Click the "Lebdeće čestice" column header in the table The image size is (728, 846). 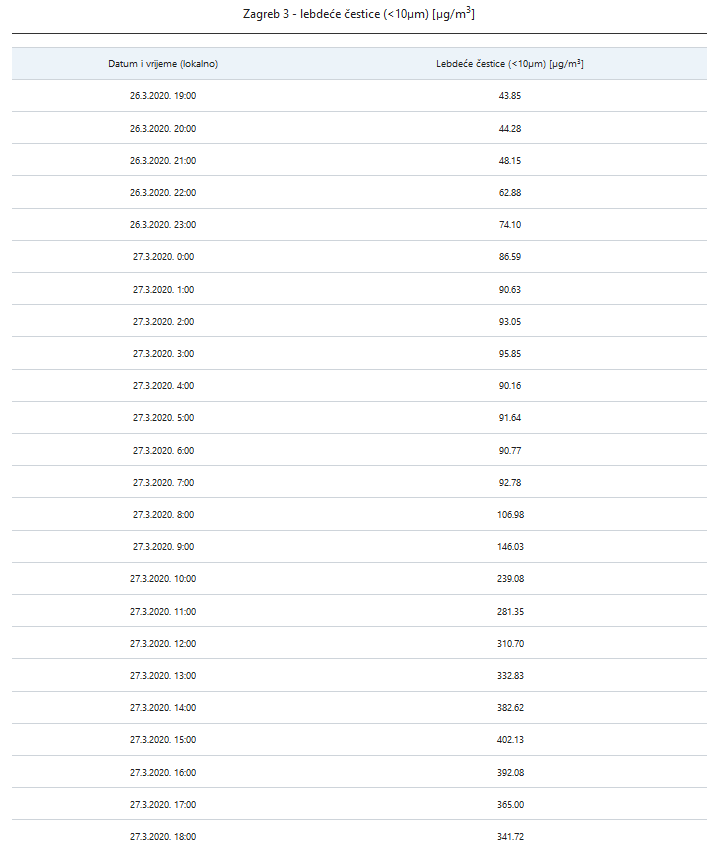point(510,64)
